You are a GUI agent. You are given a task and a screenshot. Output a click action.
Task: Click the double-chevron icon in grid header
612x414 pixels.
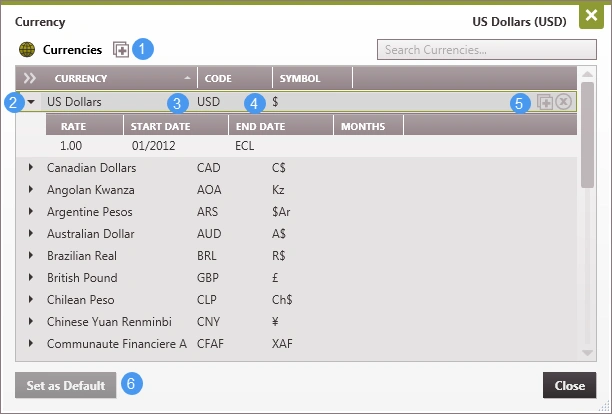click(30, 78)
